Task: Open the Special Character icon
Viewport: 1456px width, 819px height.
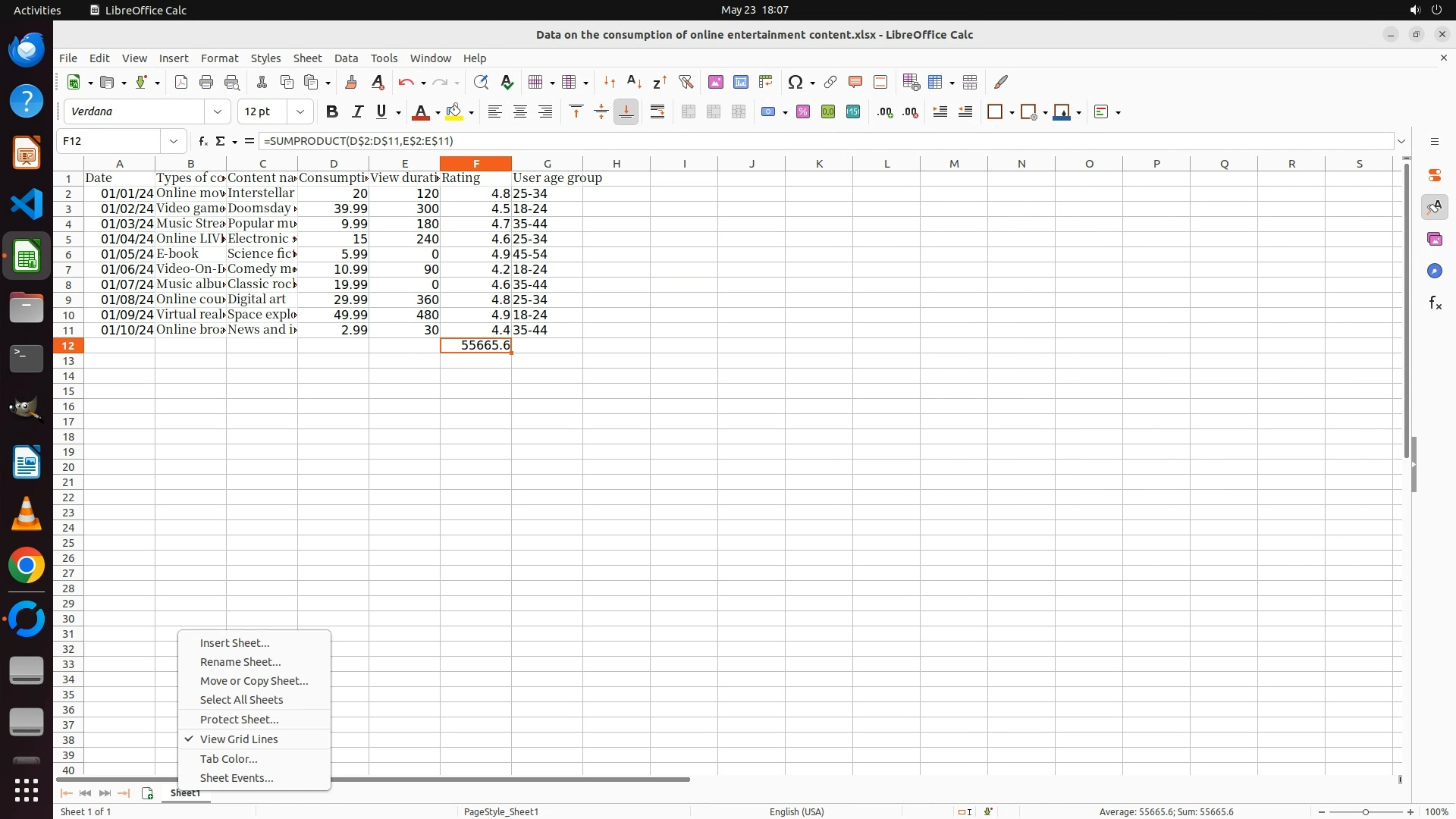Action: (795, 82)
